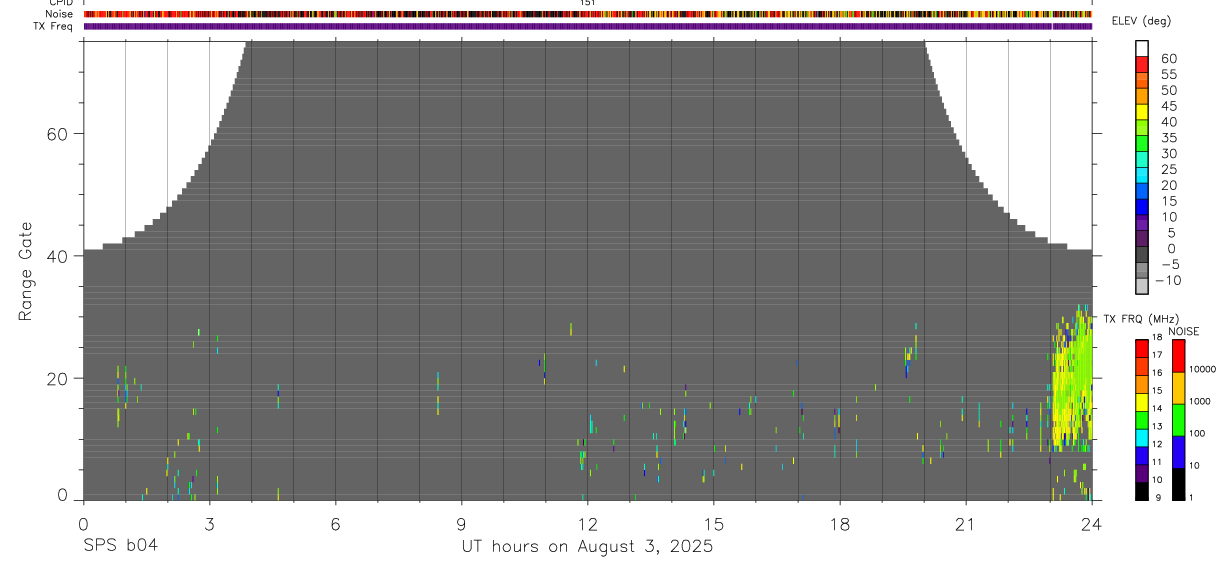
Task: Click the '17' label on the TX FRQ colorbar
Action: pyautogui.click(x=1159, y=355)
